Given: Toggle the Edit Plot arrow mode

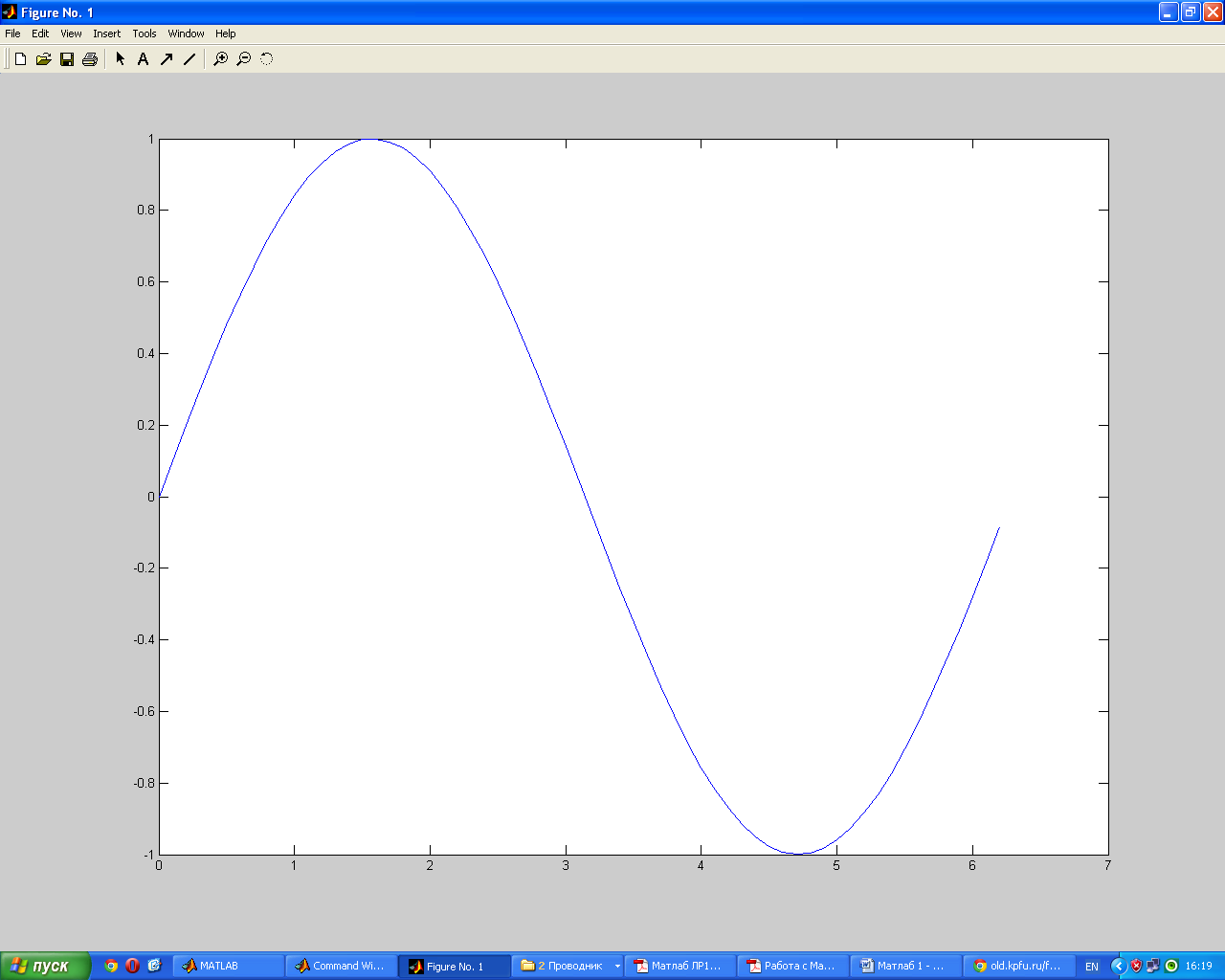Looking at the screenshot, I should 121,59.
